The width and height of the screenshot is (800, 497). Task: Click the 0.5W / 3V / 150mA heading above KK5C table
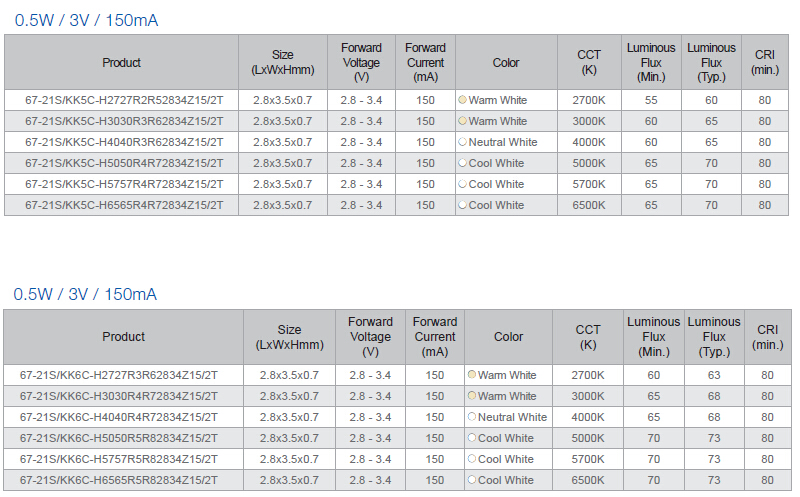pos(86,20)
